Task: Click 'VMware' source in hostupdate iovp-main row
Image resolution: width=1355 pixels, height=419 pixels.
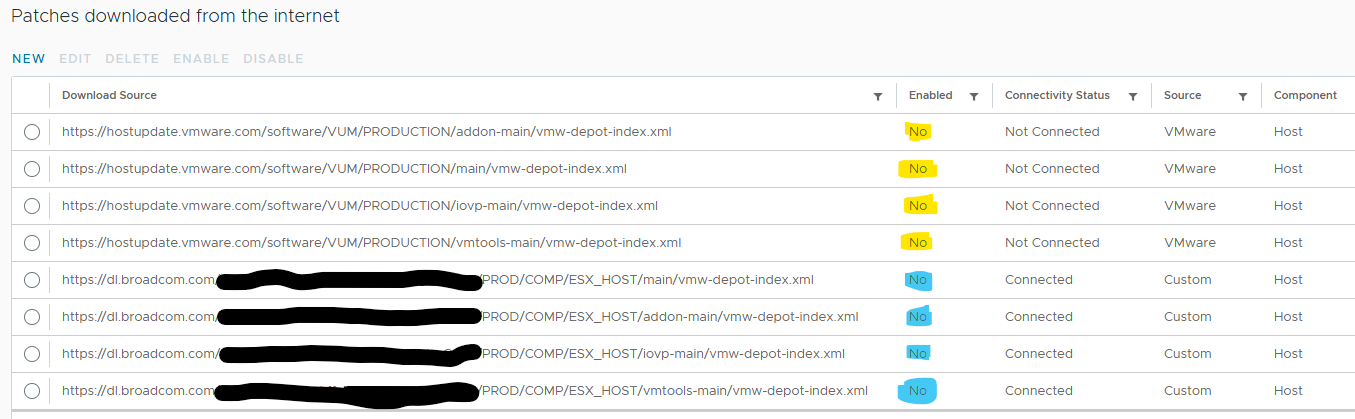Action: click(1190, 206)
